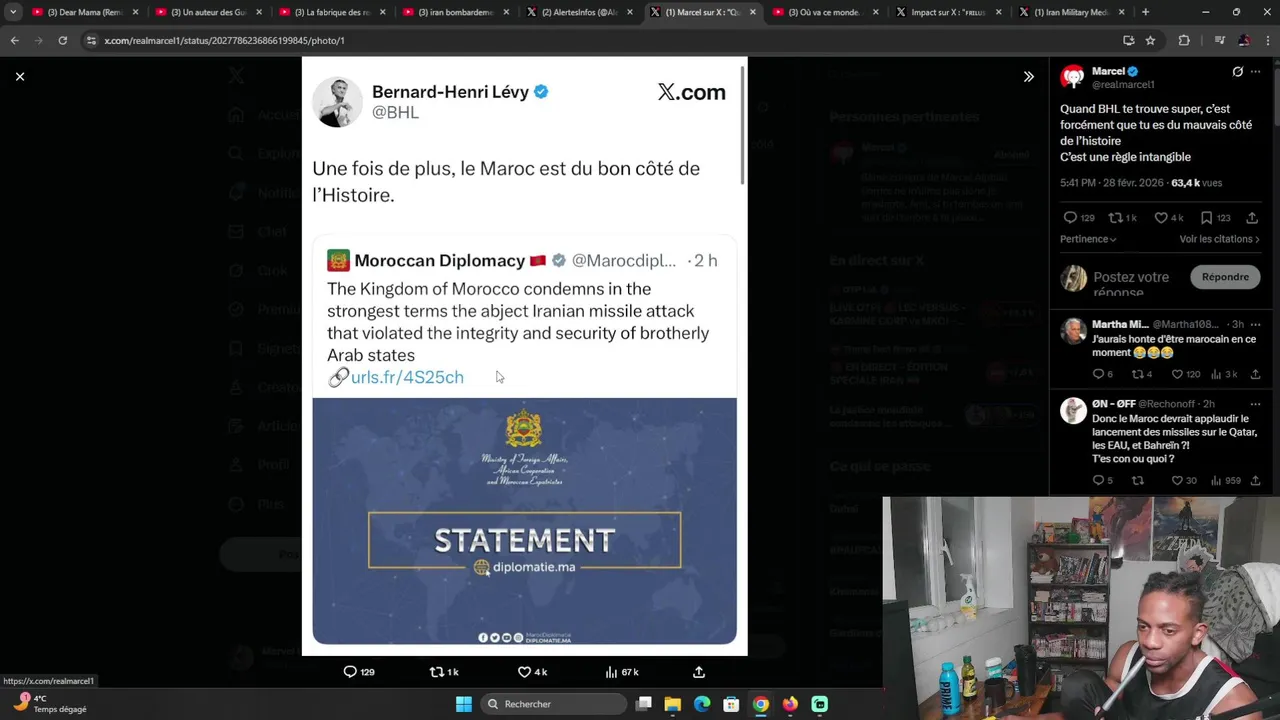This screenshot has width=1280, height=720.
Task: Switch to Impact sur X tab
Action: [948, 12]
